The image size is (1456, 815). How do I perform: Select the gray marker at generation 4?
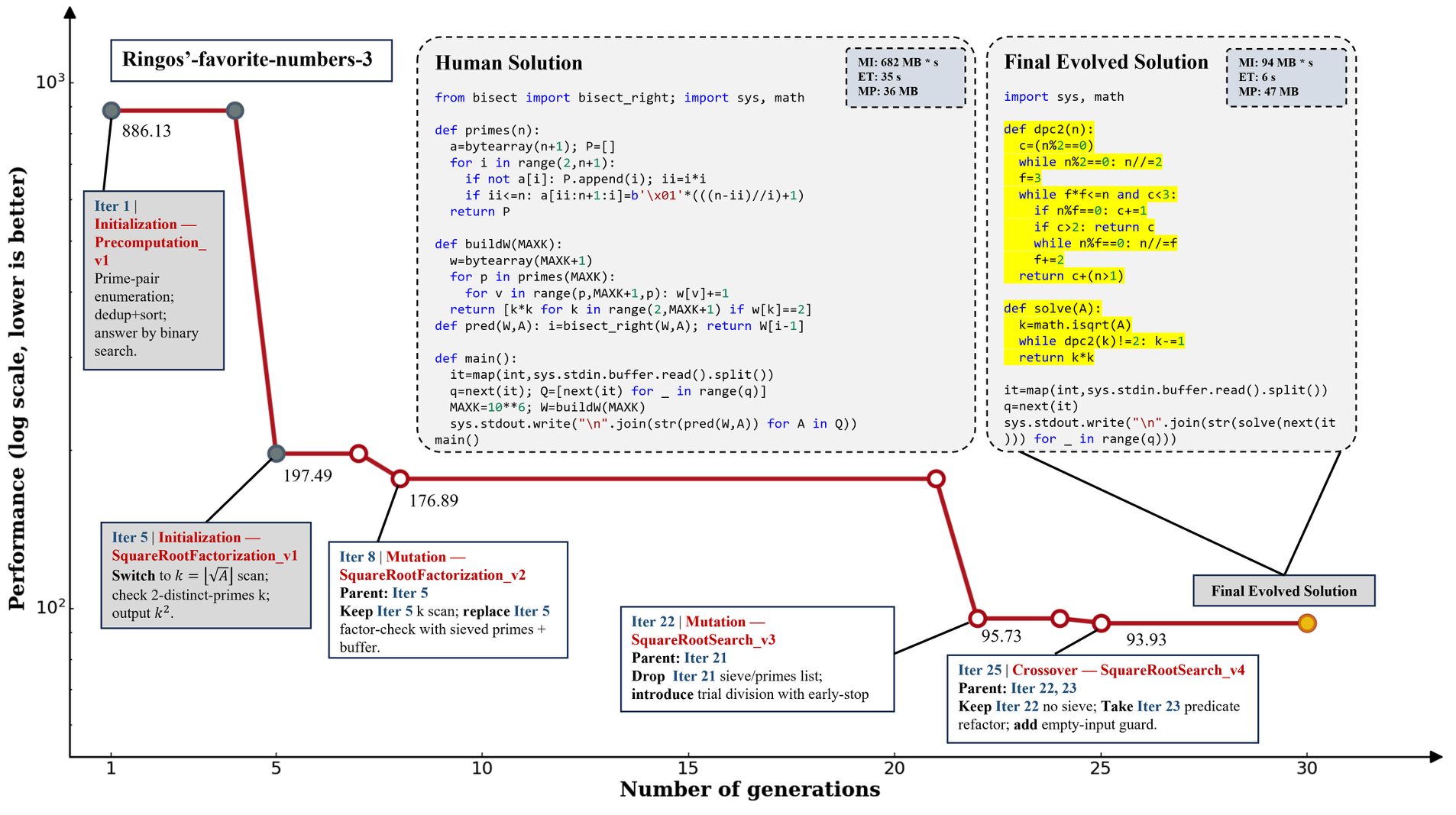pos(235,111)
